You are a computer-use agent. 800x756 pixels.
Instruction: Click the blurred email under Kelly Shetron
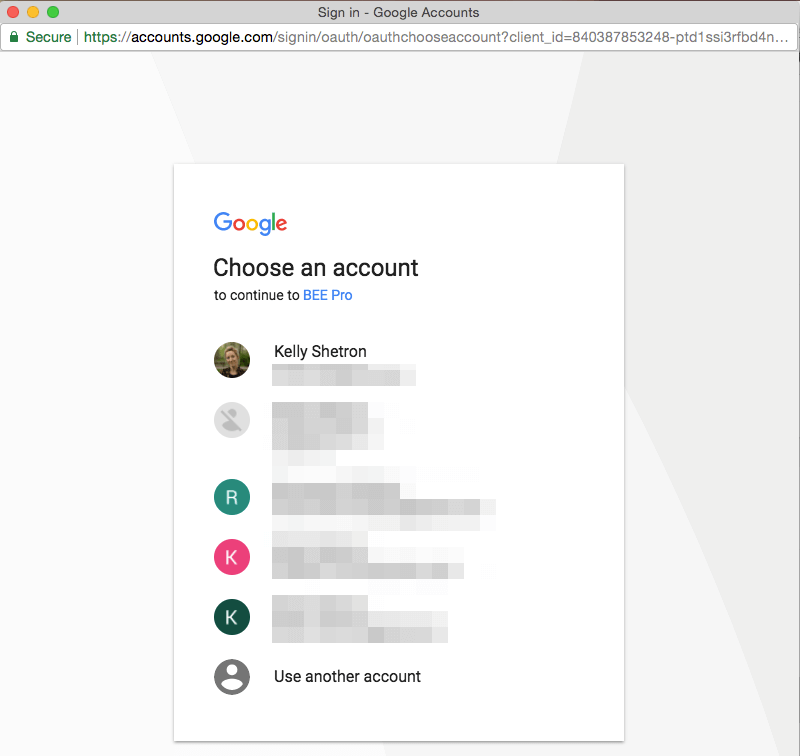344,375
